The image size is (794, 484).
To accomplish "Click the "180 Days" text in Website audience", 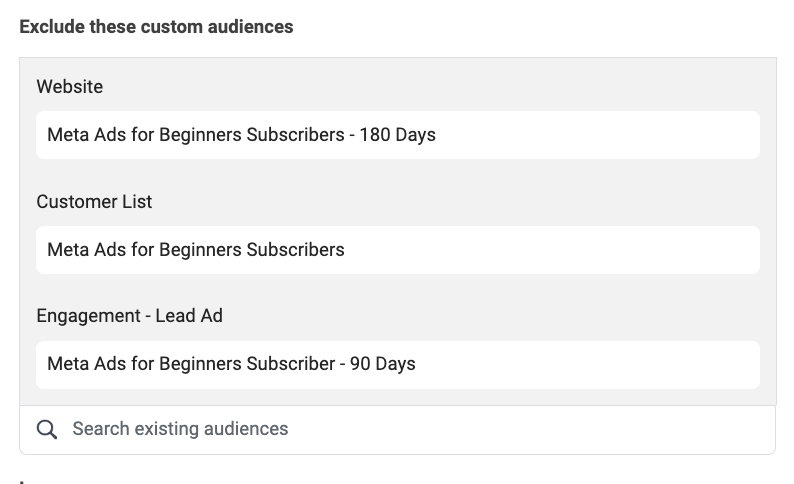I will pyautogui.click(x=398, y=135).
